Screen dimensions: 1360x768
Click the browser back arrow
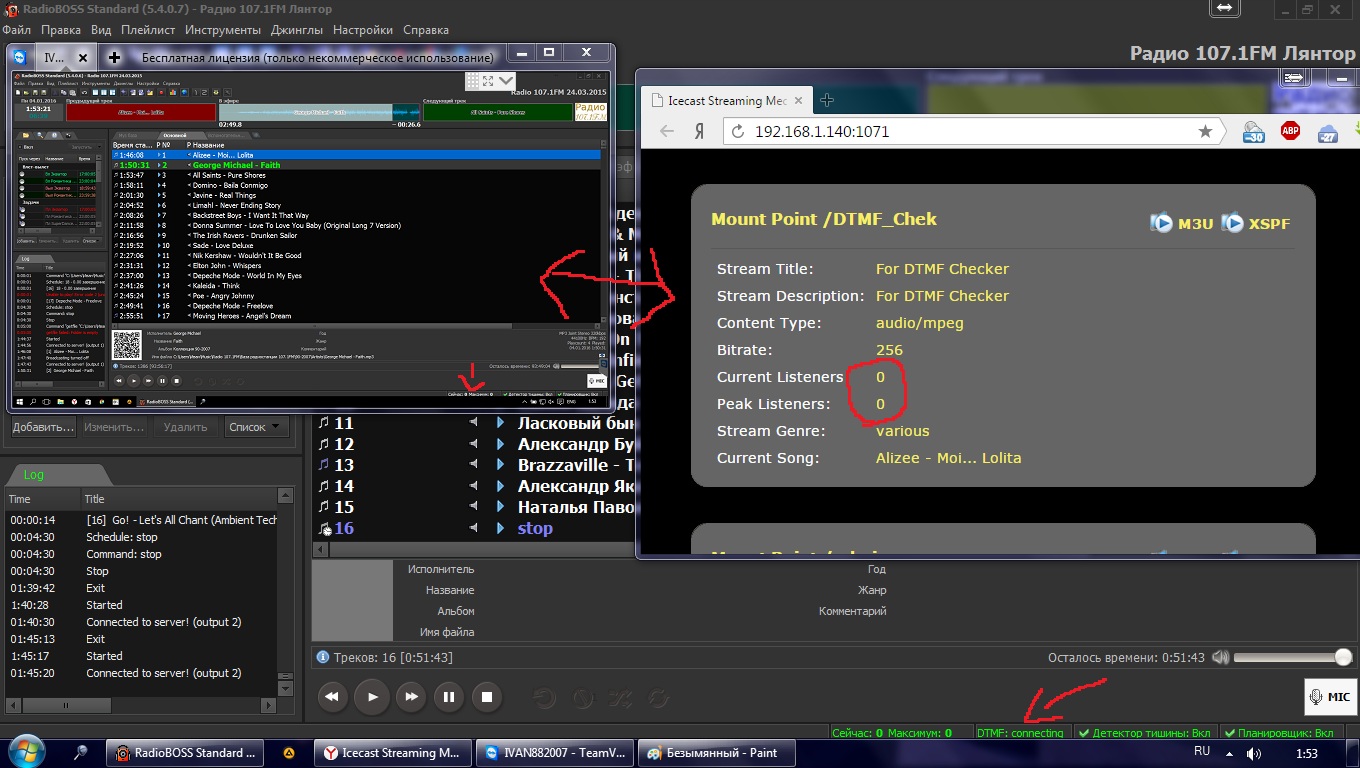(x=667, y=131)
